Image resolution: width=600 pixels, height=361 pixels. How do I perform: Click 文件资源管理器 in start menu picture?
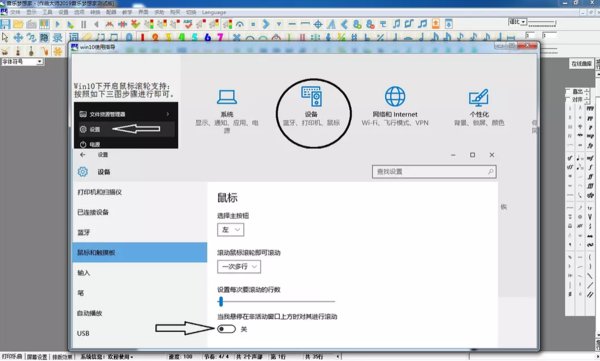107,114
